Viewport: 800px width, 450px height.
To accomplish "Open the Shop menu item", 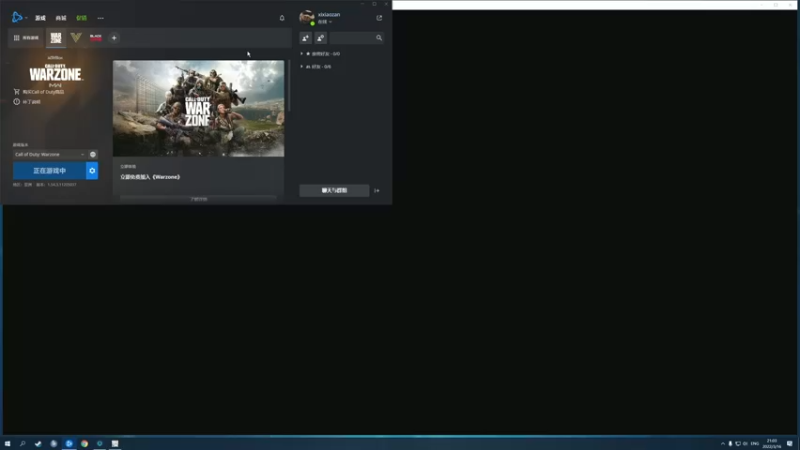I will [x=61, y=18].
